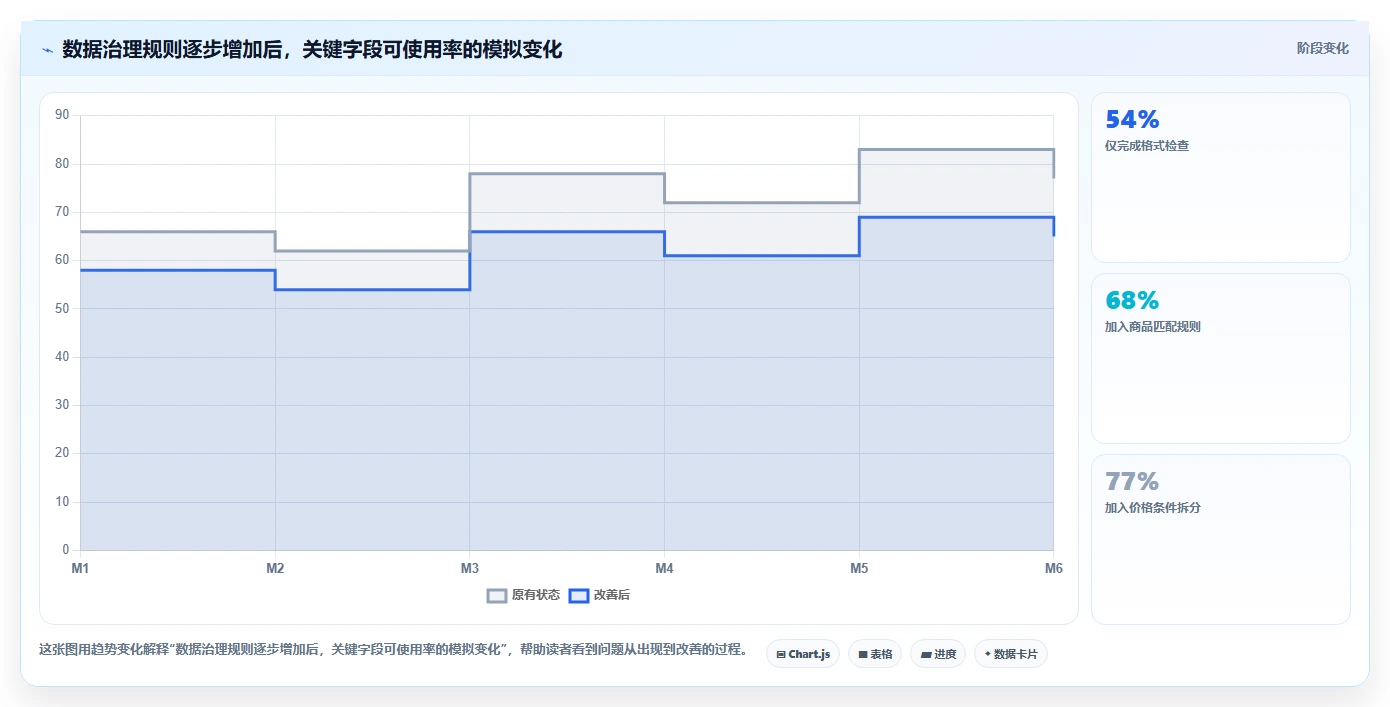This screenshot has width=1390, height=707.
Task: Click the gray 原有状态 legend swatch
Action: [497, 595]
